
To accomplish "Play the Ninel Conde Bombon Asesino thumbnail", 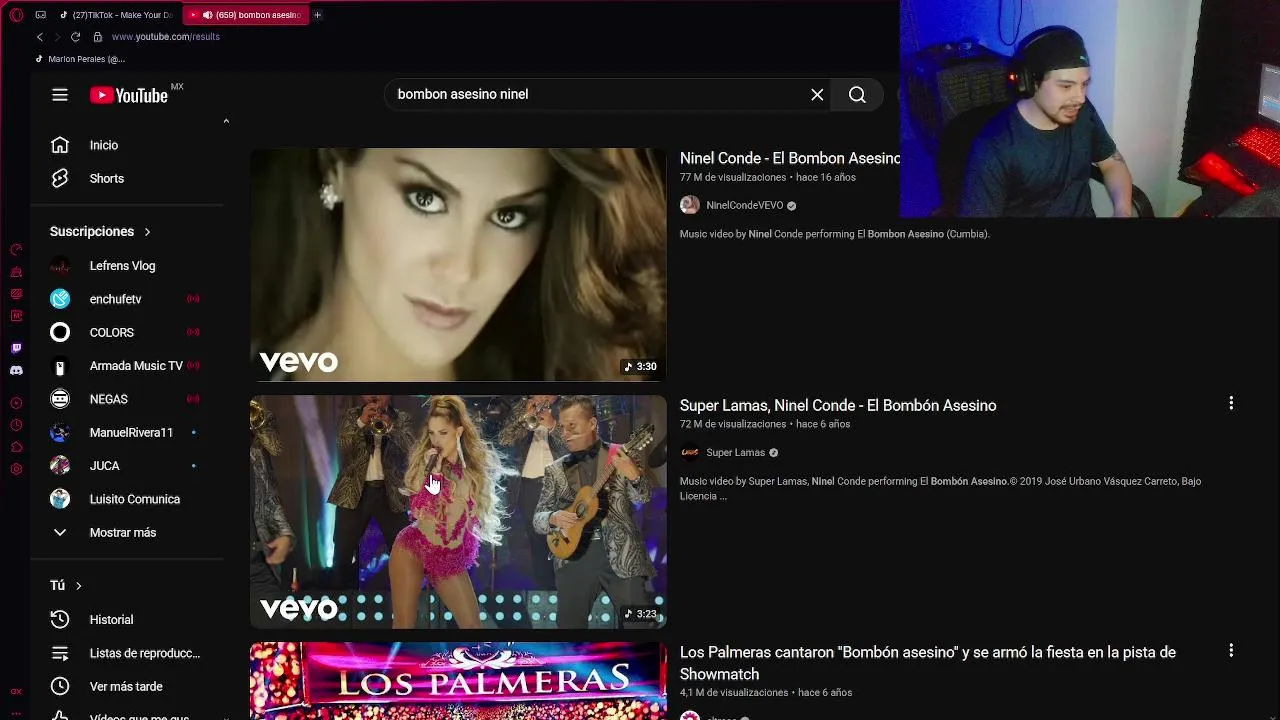I will click(458, 264).
